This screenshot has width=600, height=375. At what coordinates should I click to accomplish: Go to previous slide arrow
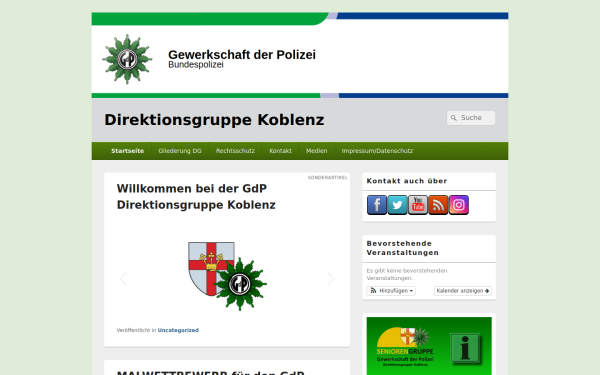tap(123, 279)
